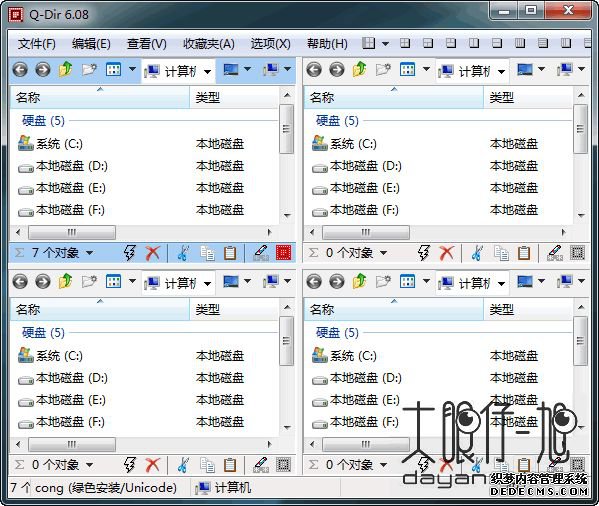This screenshot has width=599, height=506.
Task: Click the cut scissors icon in top-left pane
Action: [183, 253]
